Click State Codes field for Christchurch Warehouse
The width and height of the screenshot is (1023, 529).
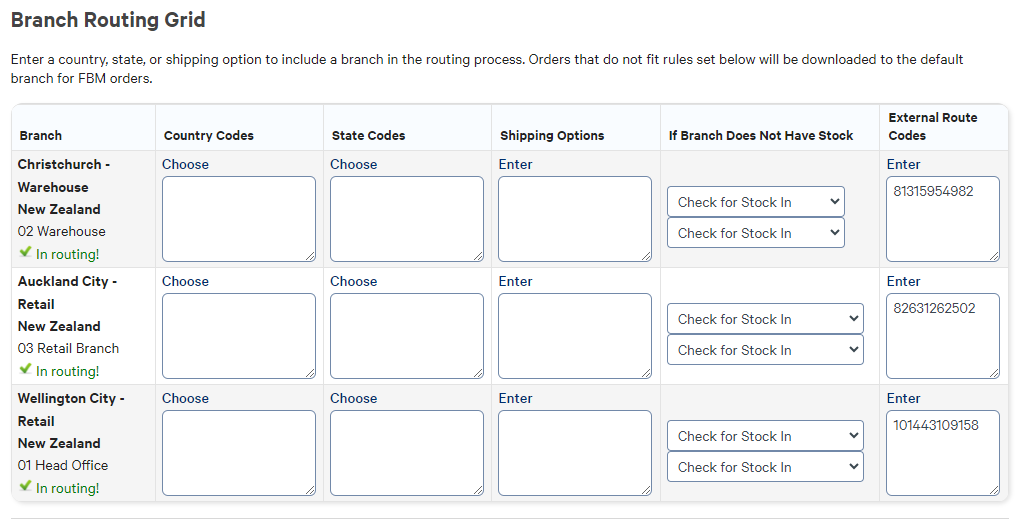406,219
